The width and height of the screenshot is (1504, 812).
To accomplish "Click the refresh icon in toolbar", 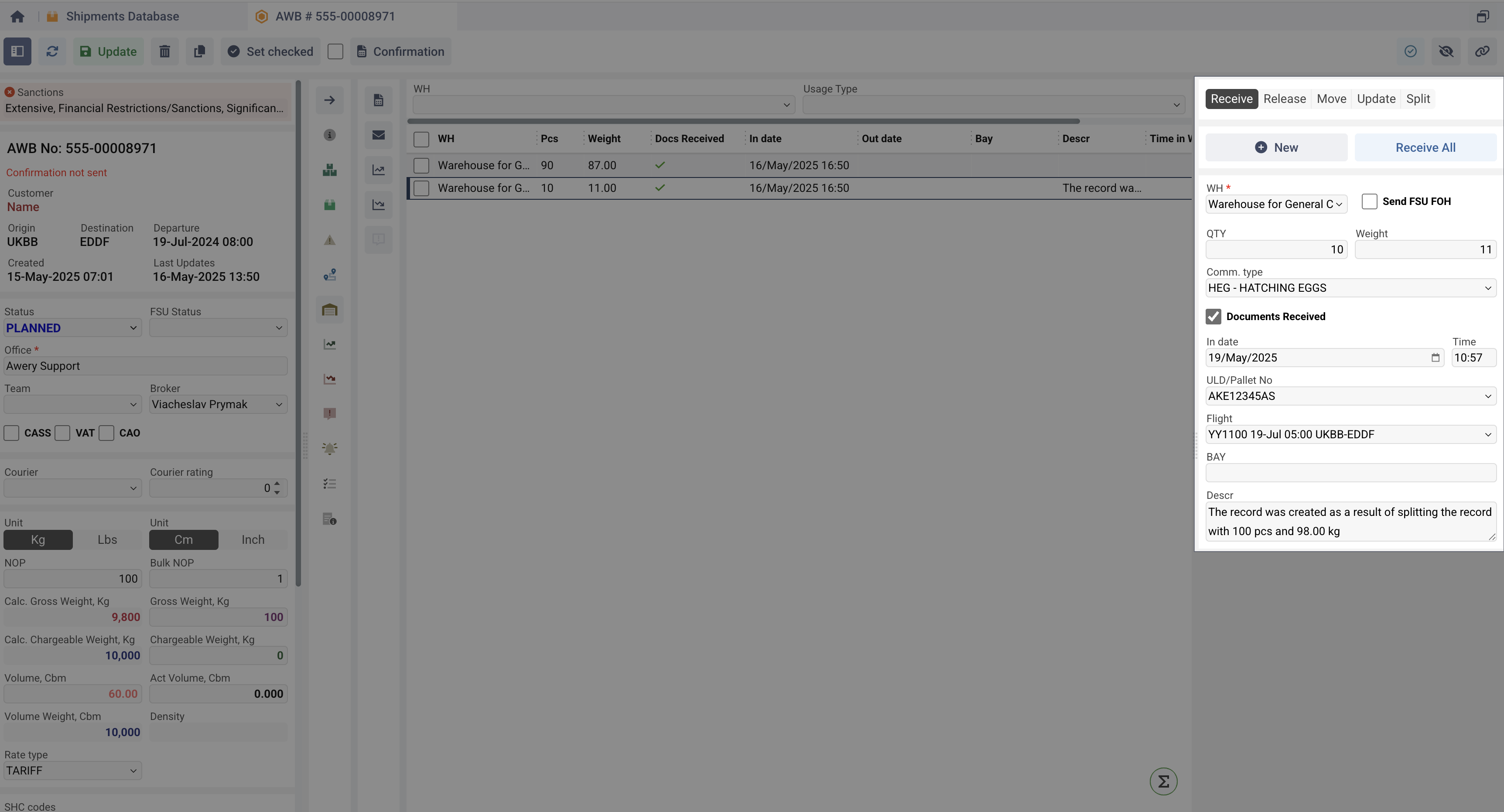I will click(x=52, y=51).
